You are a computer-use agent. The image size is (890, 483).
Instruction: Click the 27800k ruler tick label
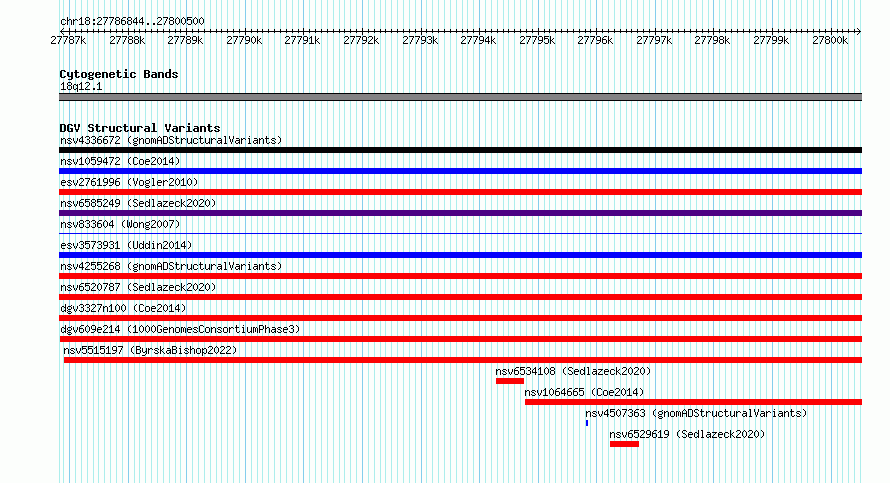tap(830, 40)
